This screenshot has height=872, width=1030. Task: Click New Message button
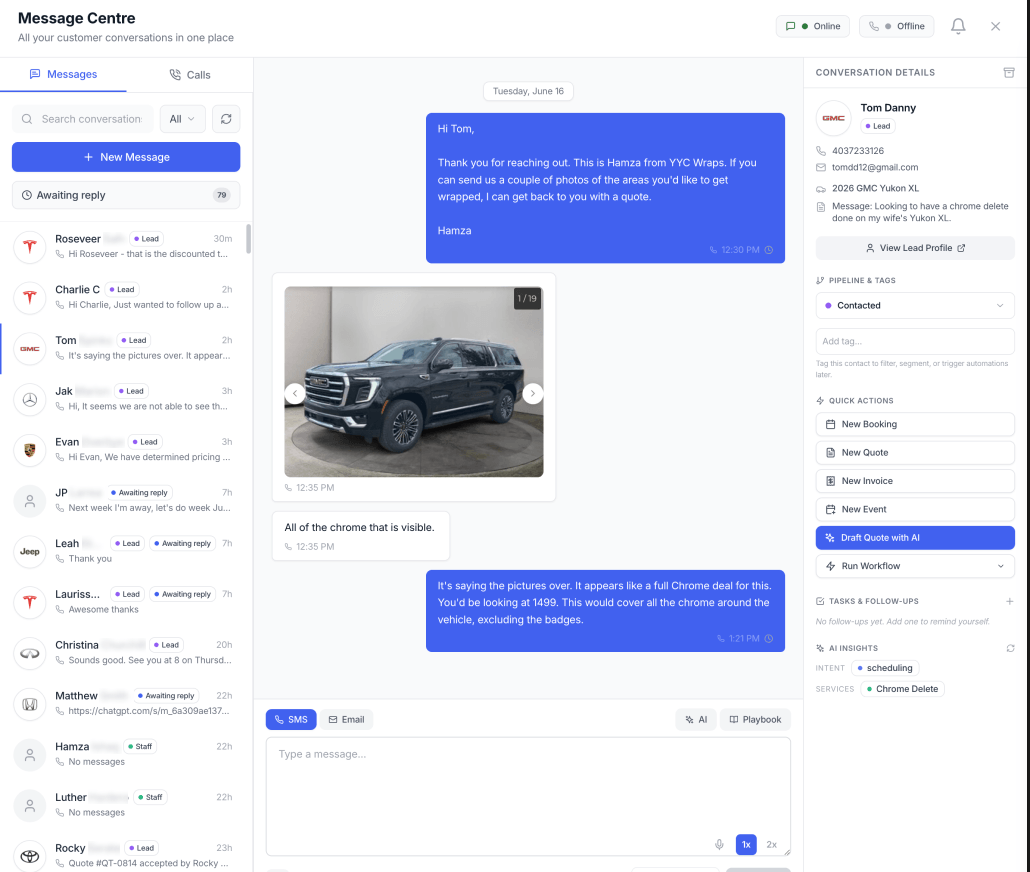coord(126,157)
